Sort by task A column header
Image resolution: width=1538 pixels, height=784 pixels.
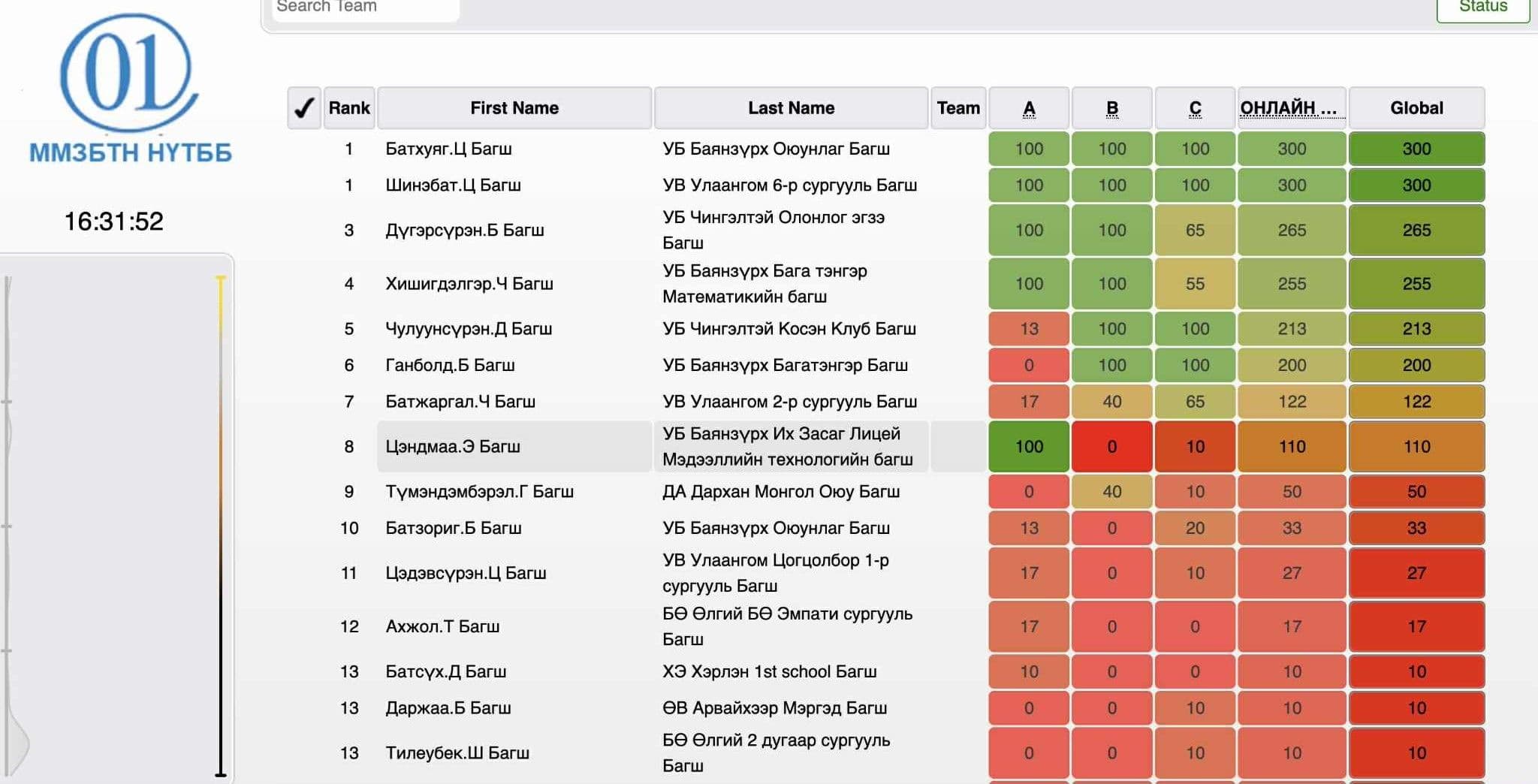tap(1029, 108)
